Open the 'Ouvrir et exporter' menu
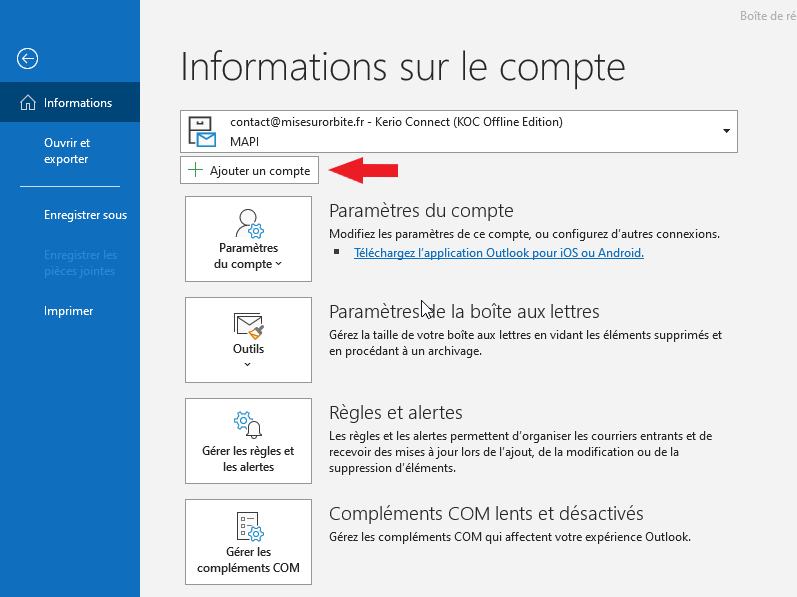The height and width of the screenshot is (597, 797). 67,151
